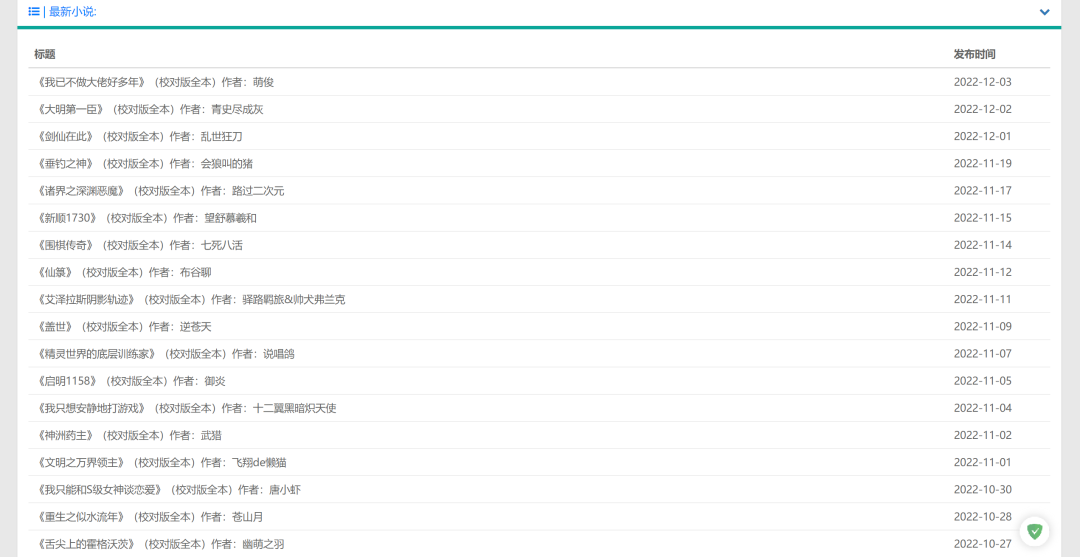Click the list icon beside 最新小说
Viewport: 1080px width, 557px height.
pos(34,12)
